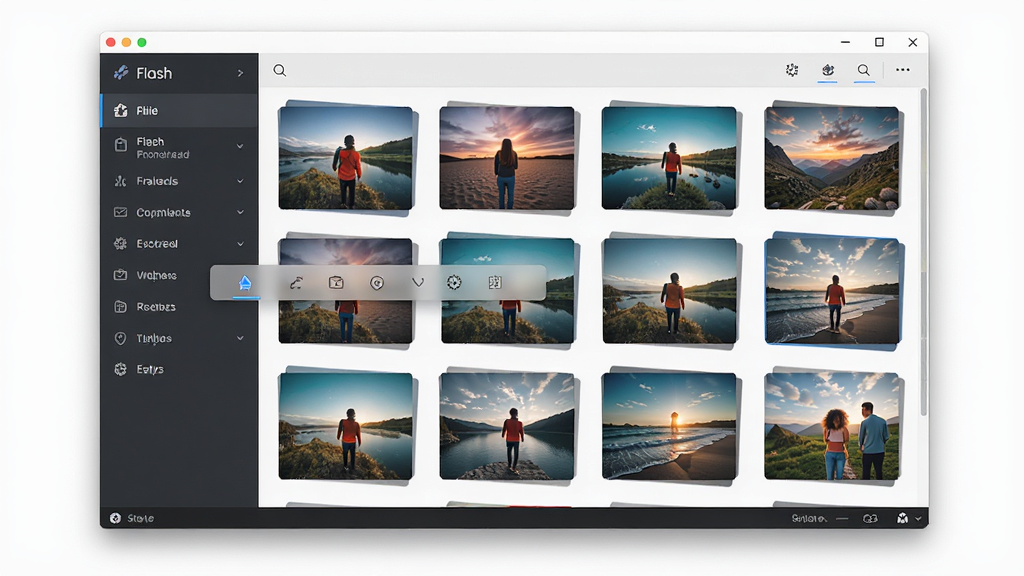Click the round gear-like icon in floating toolbar
Screen dimensions: 1024x576
pyautogui.click(x=454, y=282)
